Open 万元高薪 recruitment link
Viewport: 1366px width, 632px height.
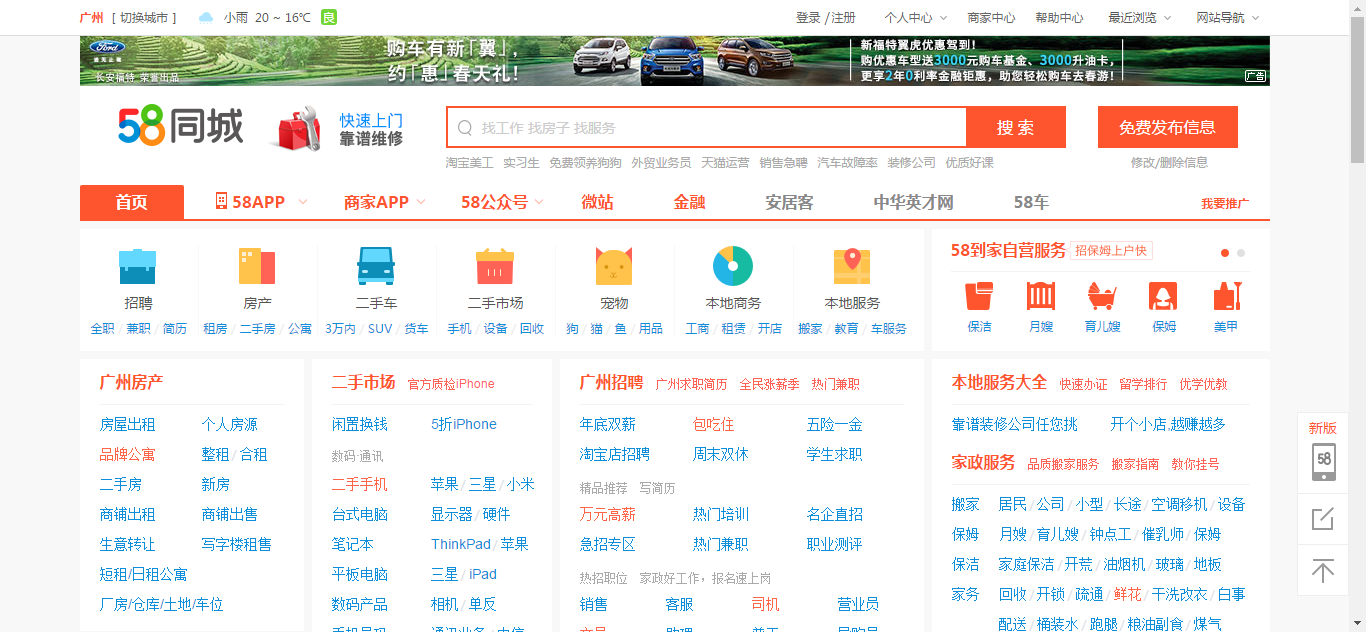coord(607,514)
